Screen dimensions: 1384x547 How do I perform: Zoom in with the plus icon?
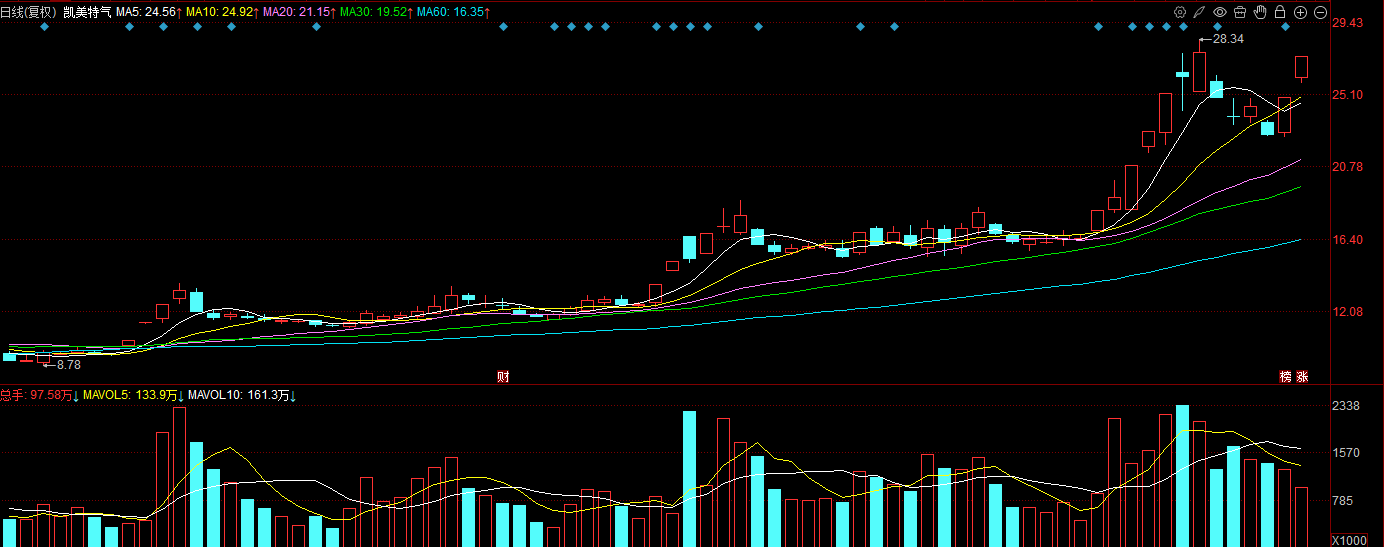(1300, 12)
